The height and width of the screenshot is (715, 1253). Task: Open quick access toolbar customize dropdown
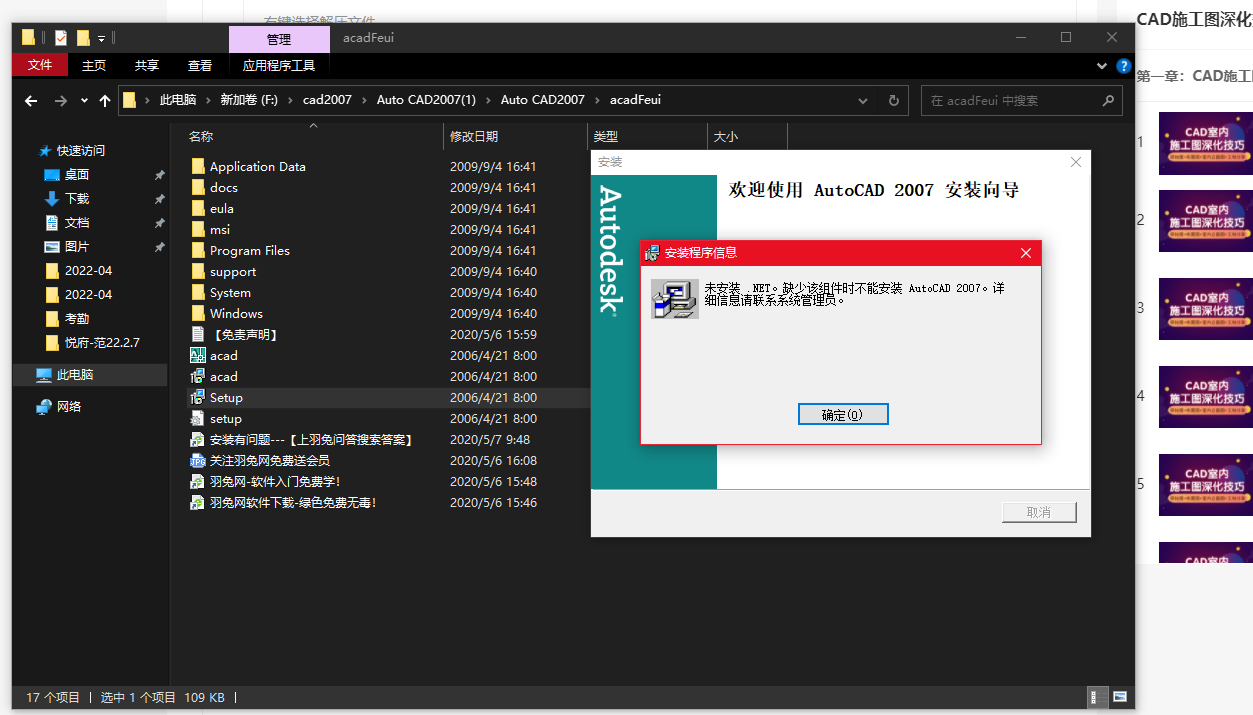click(101, 38)
